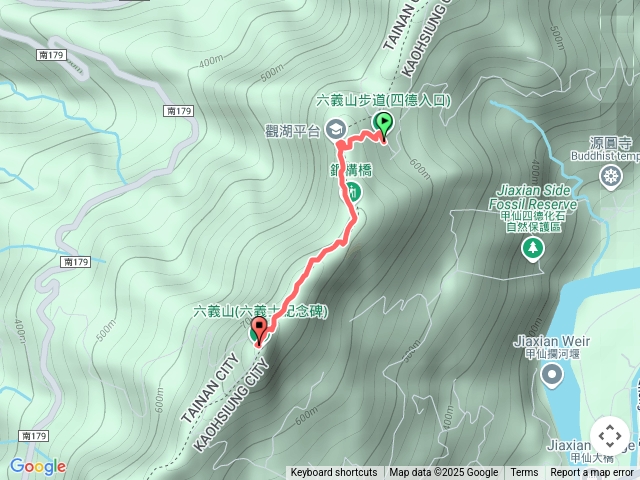Click the 觀湖平台 text label

(292, 131)
